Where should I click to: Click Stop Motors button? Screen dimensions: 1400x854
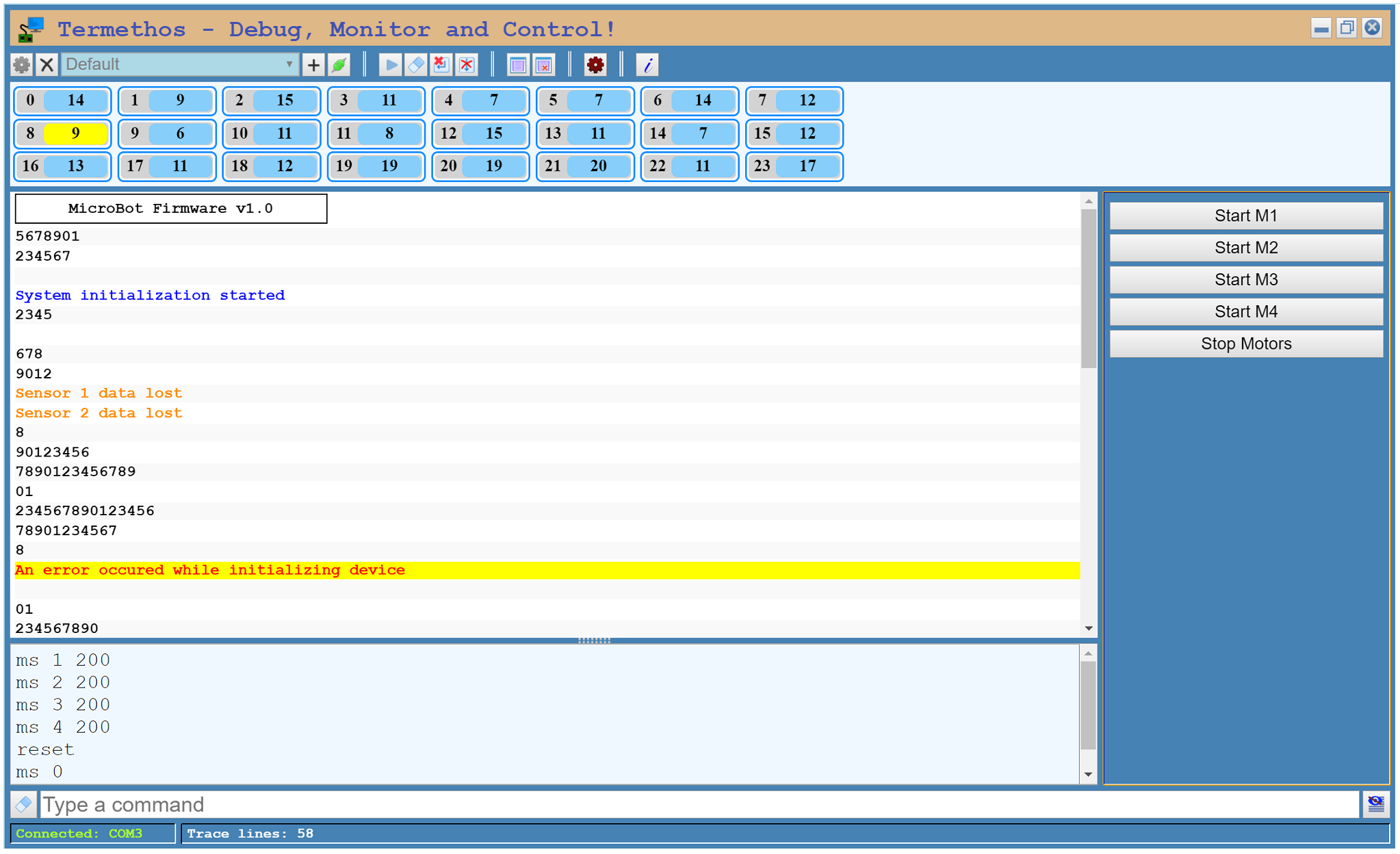(x=1246, y=344)
